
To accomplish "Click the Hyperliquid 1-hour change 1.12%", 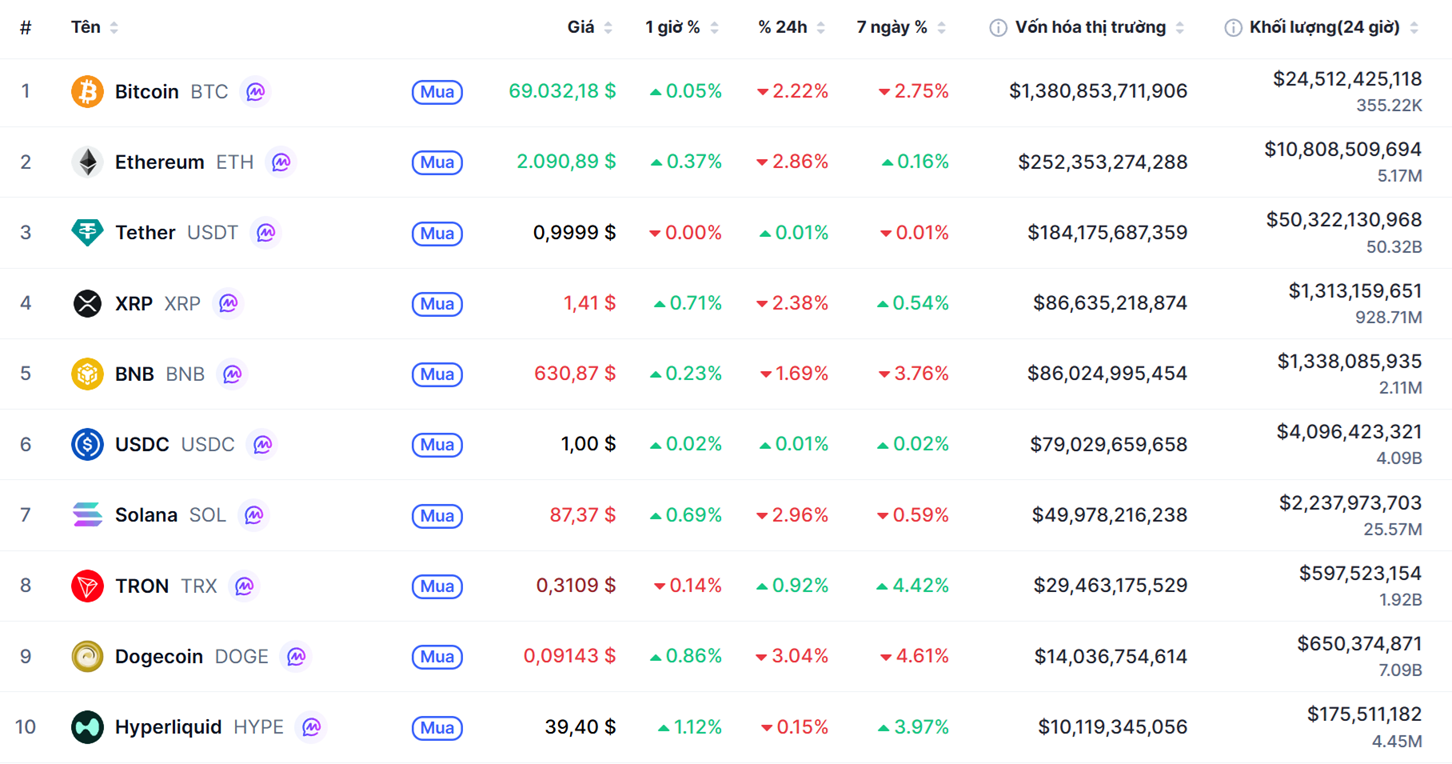I will point(689,727).
